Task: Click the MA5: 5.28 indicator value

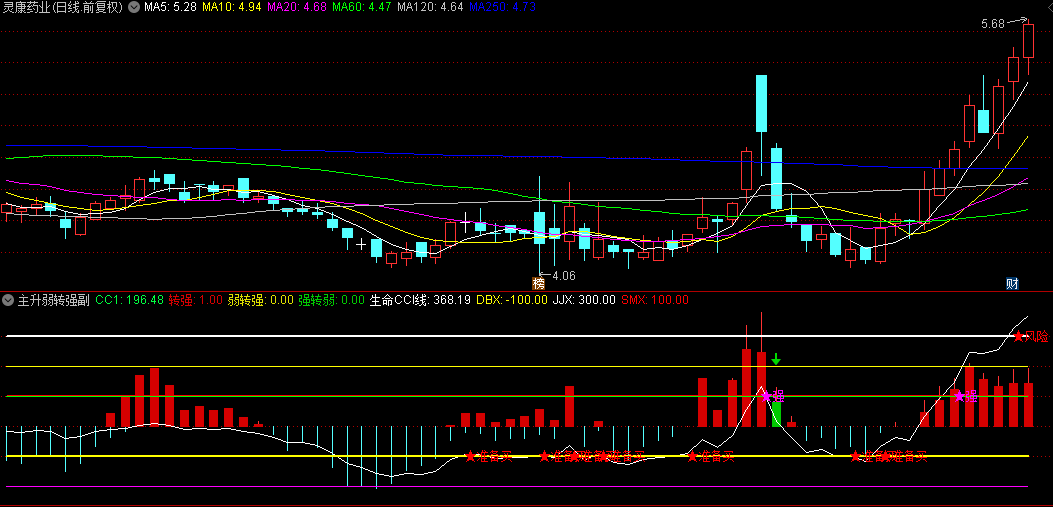Action: (171, 7)
